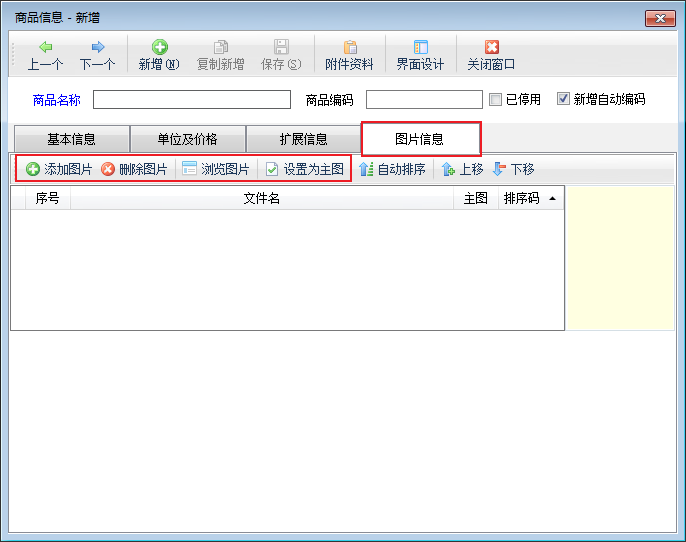Click the 排序码 column sort arrow
This screenshot has height=542, width=686.
tap(553, 199)
